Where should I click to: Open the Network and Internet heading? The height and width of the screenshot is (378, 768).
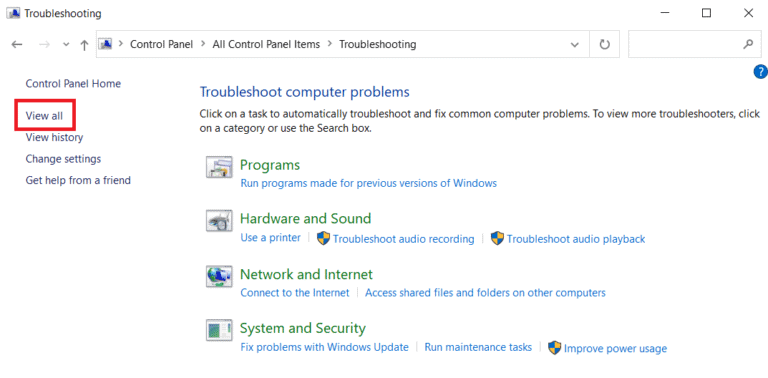click(306, 274)
